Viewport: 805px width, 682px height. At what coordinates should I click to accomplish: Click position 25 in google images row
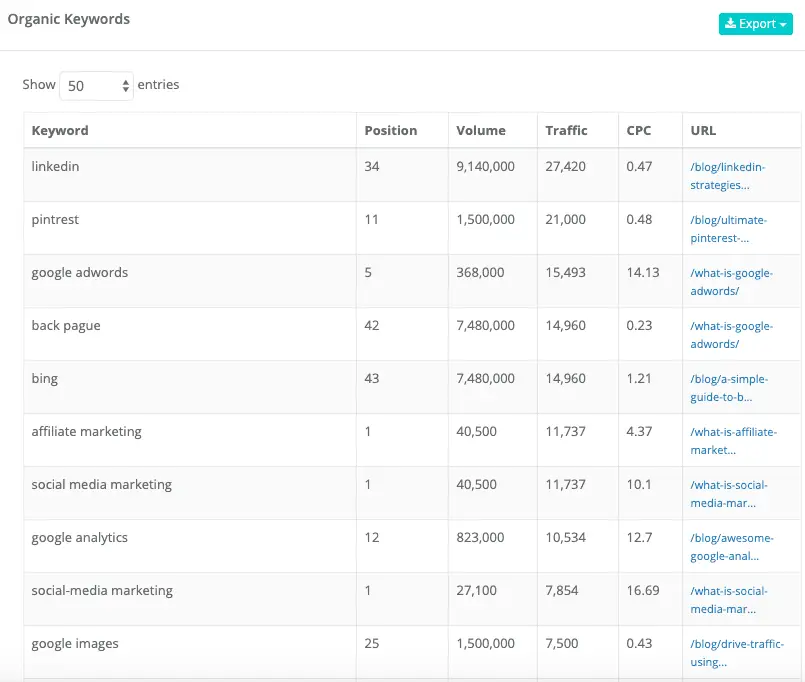coord(372,643)
